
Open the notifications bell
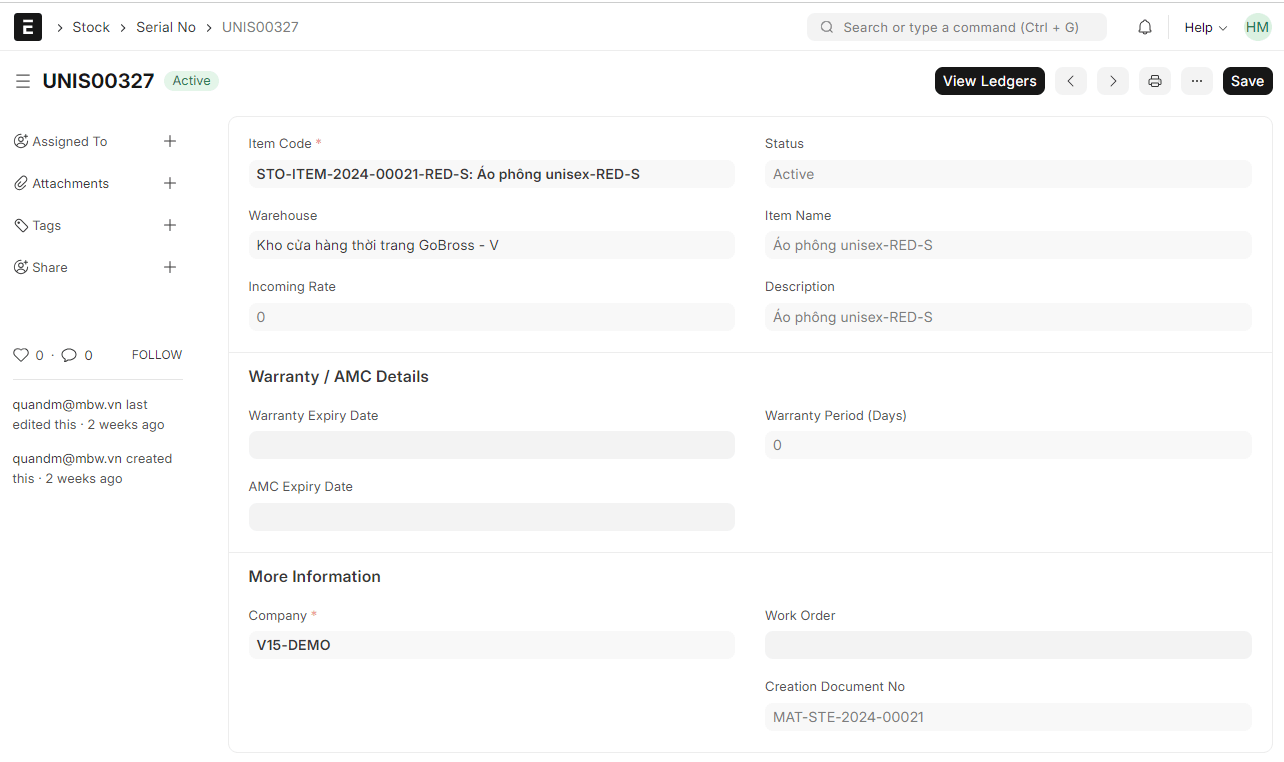coord(1145,27)
